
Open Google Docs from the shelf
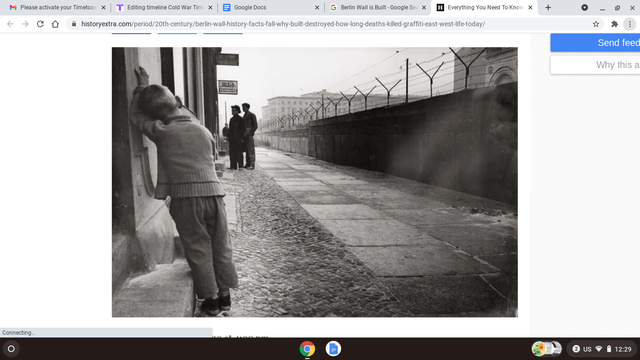(333, 349)
